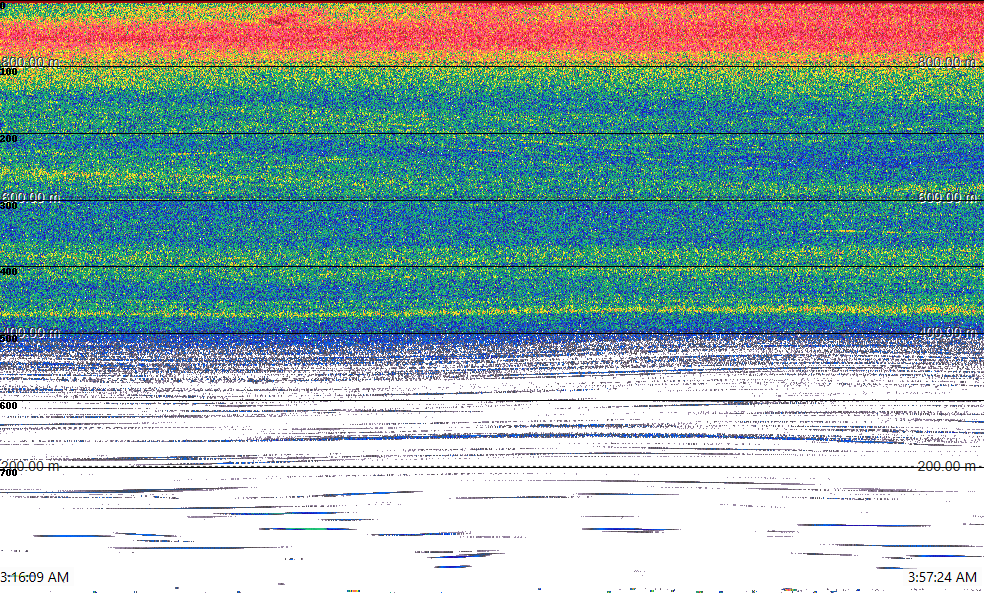Click the bold "600" scale marker
984x594 pixels.
tap(9, 406)
